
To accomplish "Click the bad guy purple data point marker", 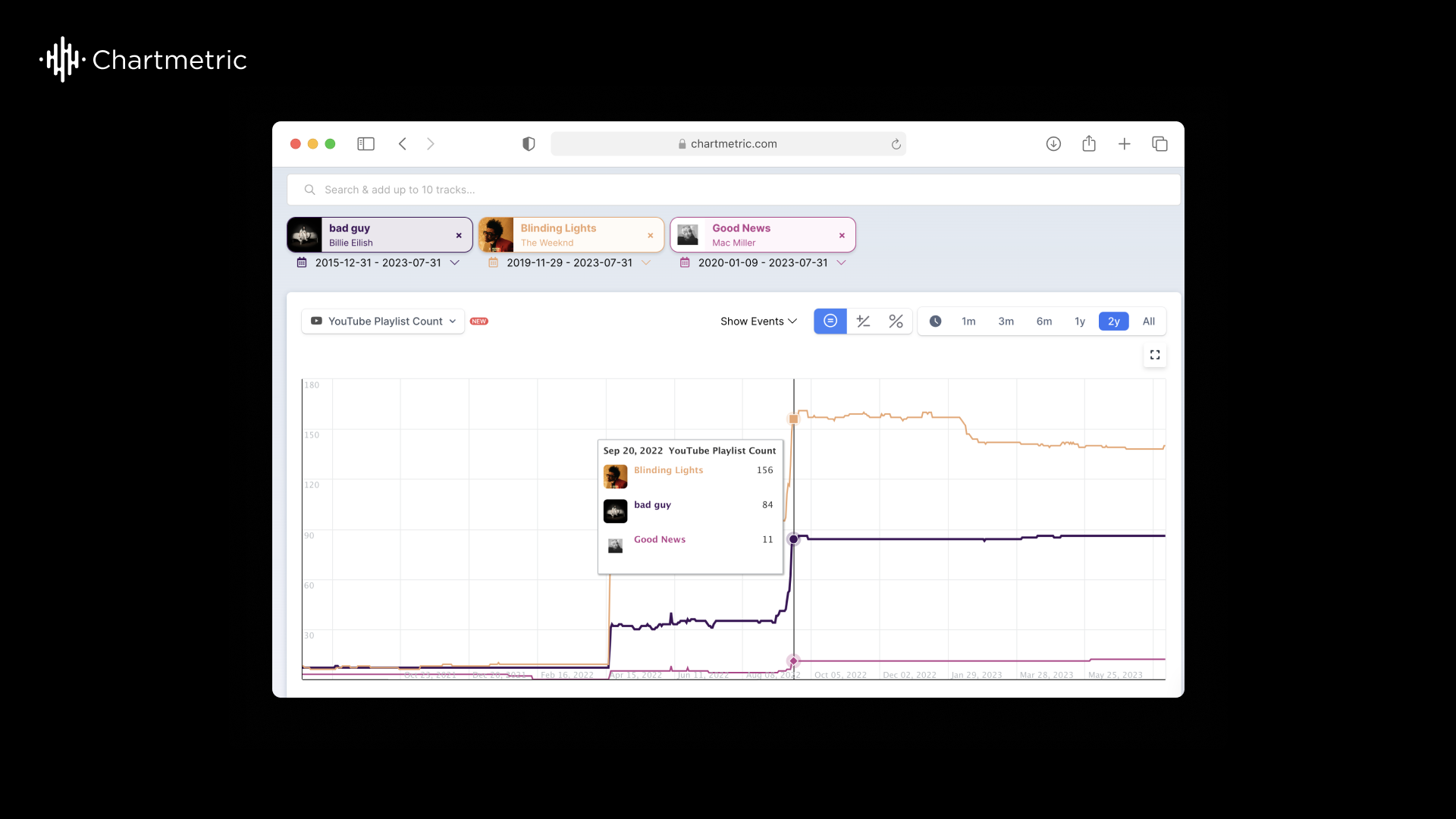I will 793,539.
